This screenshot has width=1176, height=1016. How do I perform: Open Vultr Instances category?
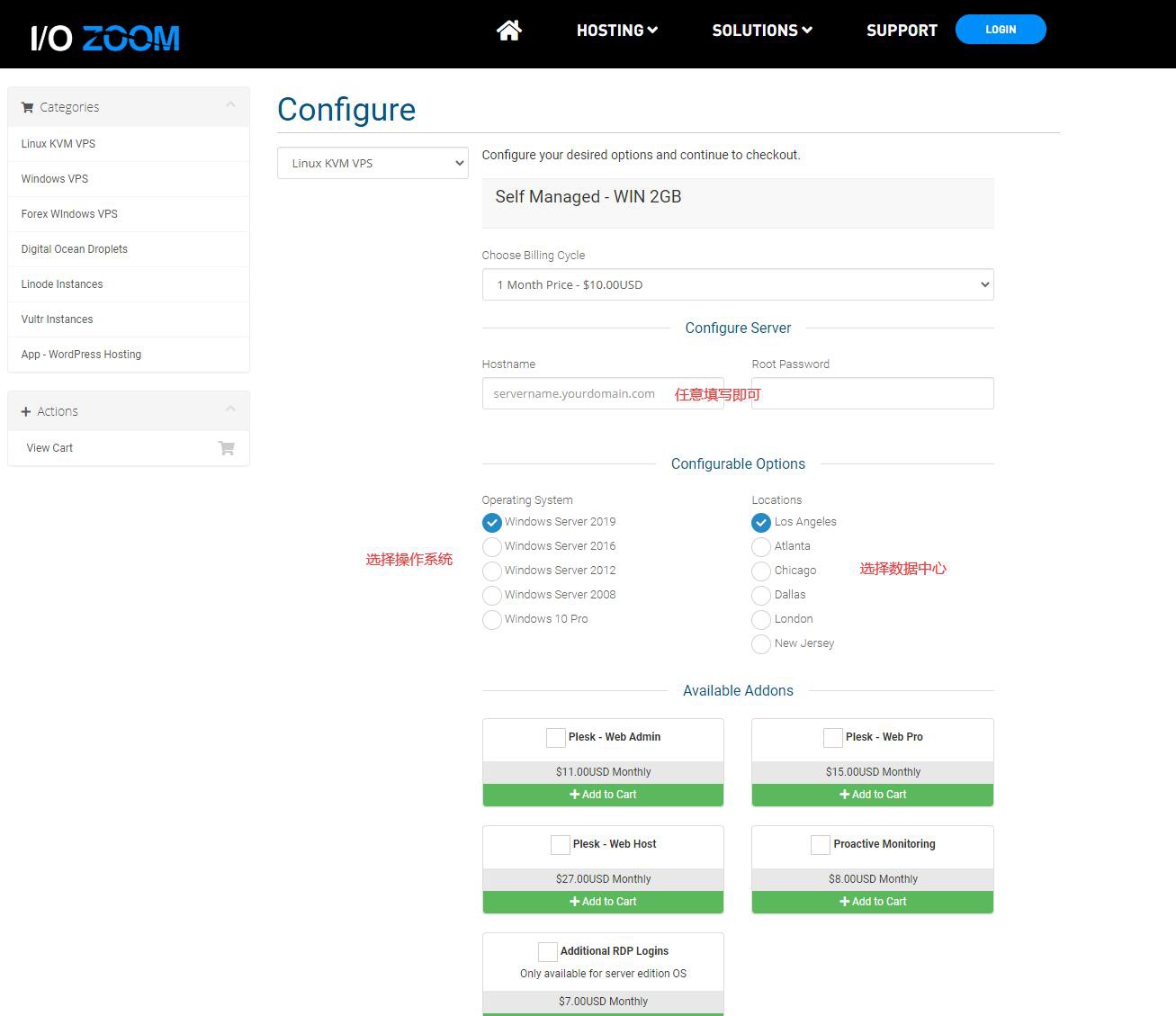(129, 319)
